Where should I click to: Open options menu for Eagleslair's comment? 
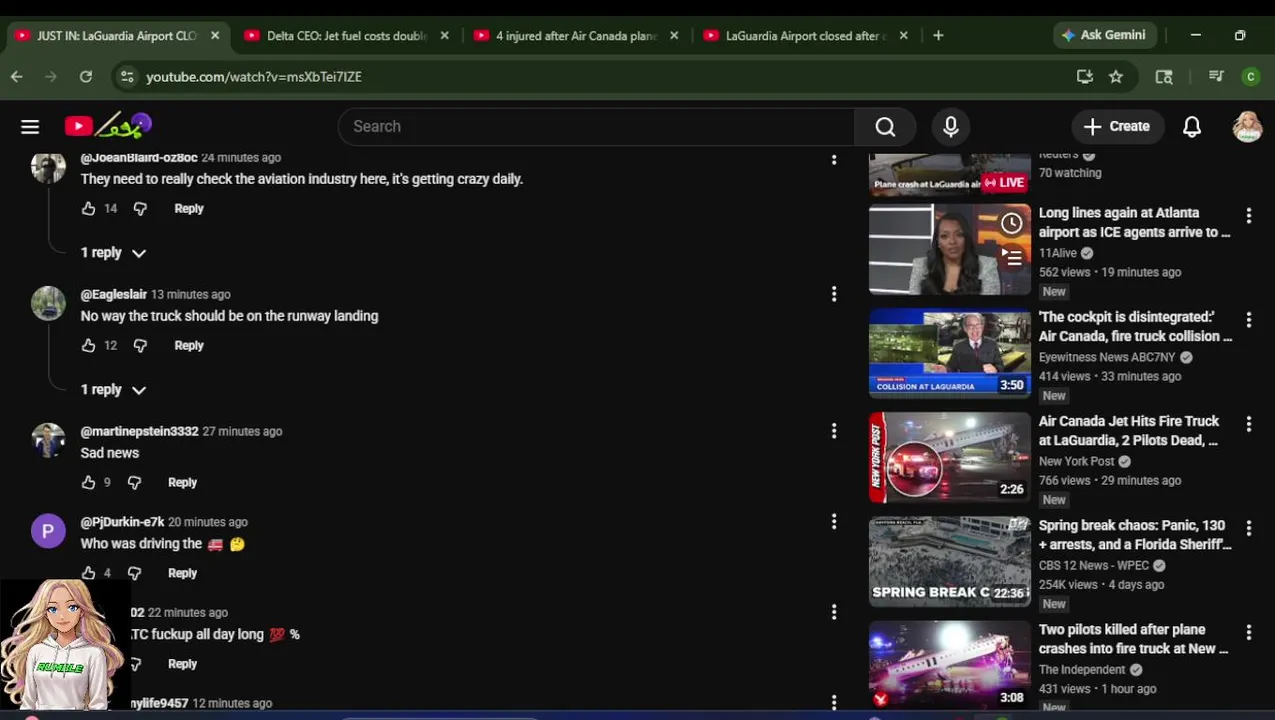pos(834,294)
